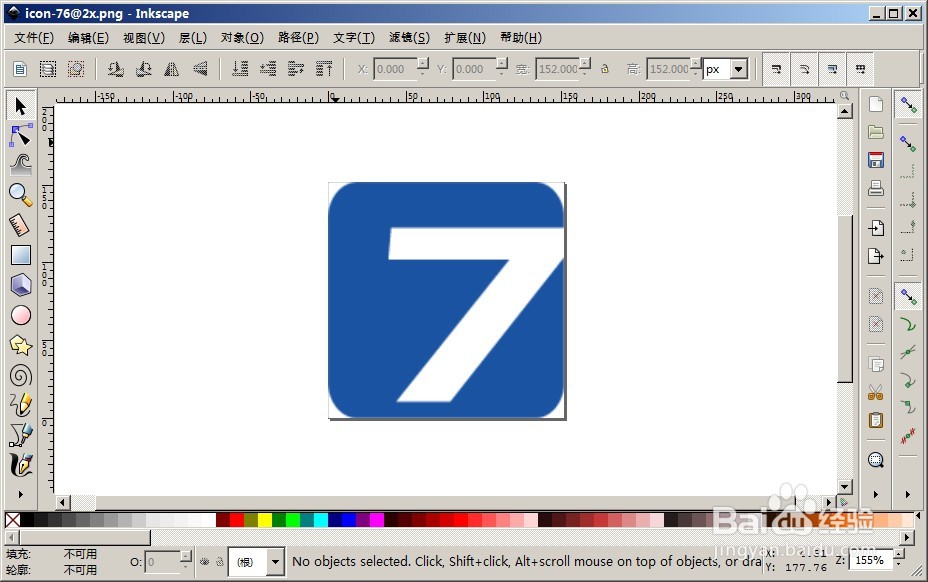Select the Pencil freehand tool
928x582 pixels.
coord(21,406)
